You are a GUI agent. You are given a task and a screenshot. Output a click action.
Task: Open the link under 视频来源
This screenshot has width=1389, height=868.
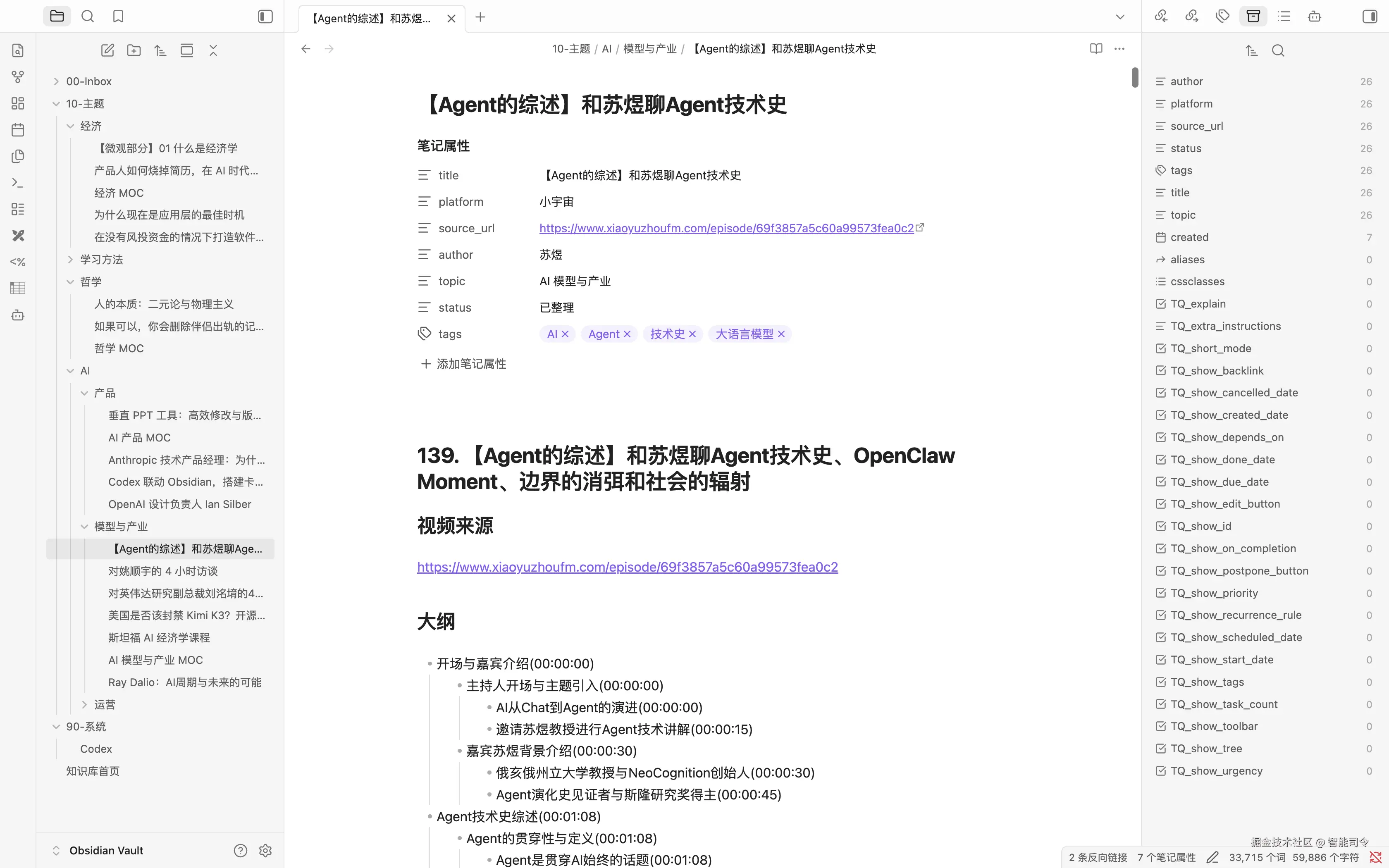(x=628, y=567)
